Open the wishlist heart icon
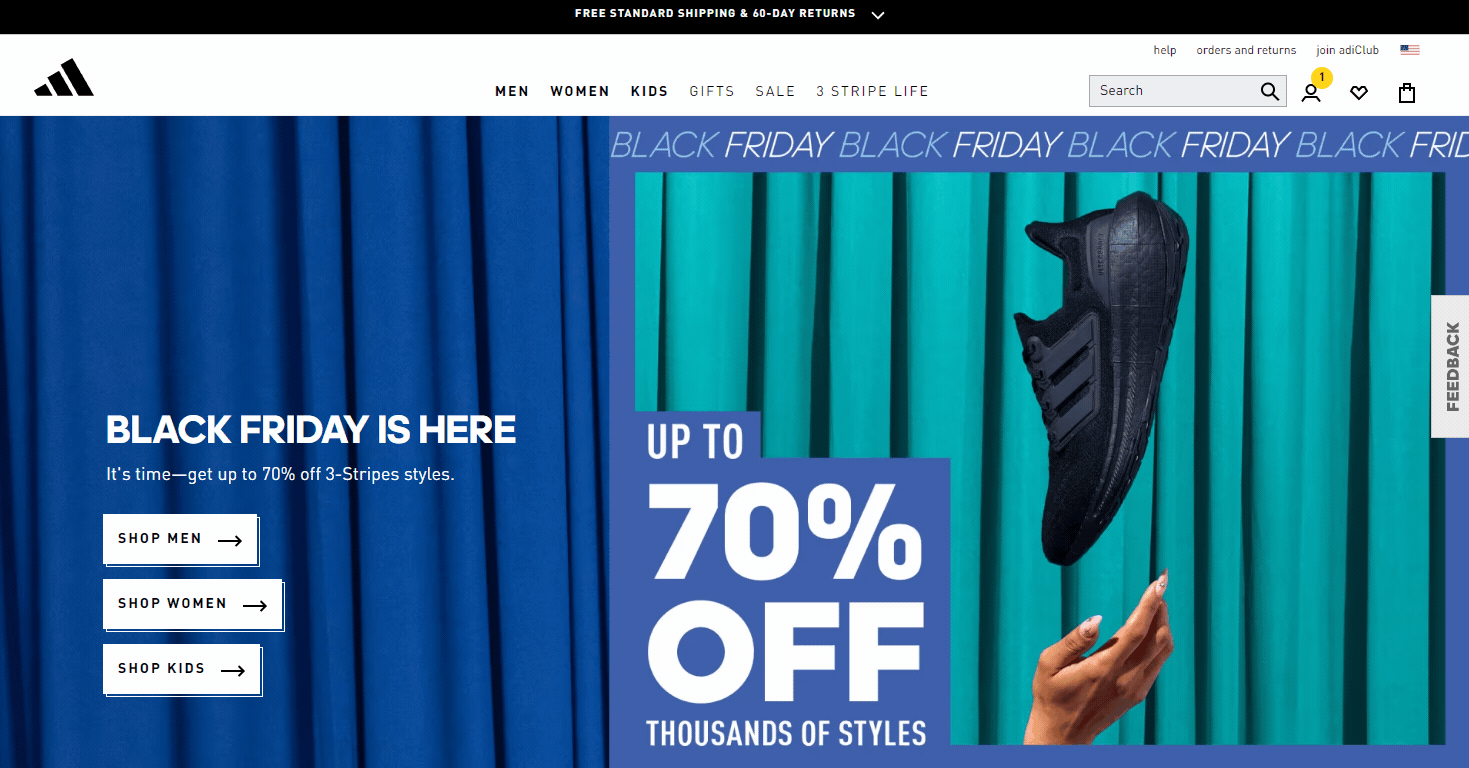This screenshot has width=1469, height=768. pos(1358,92)
